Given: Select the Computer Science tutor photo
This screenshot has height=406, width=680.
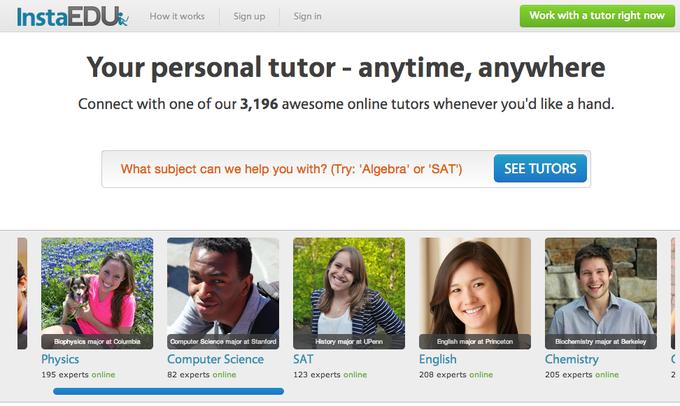Looking at the screenshot, I should pos(223,293).
